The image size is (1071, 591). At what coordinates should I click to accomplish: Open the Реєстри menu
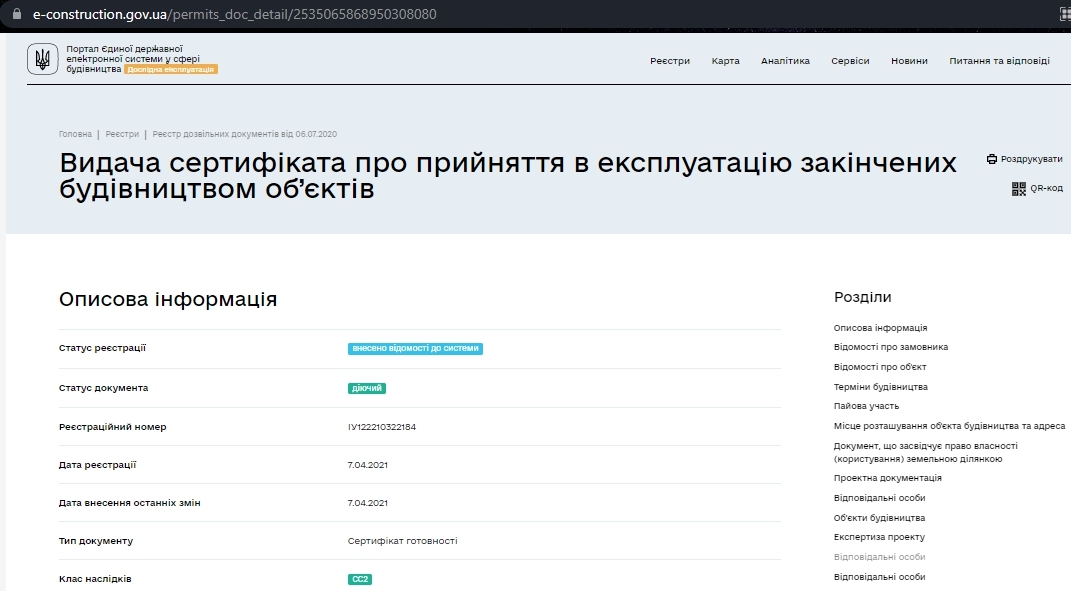click(669, 61)
